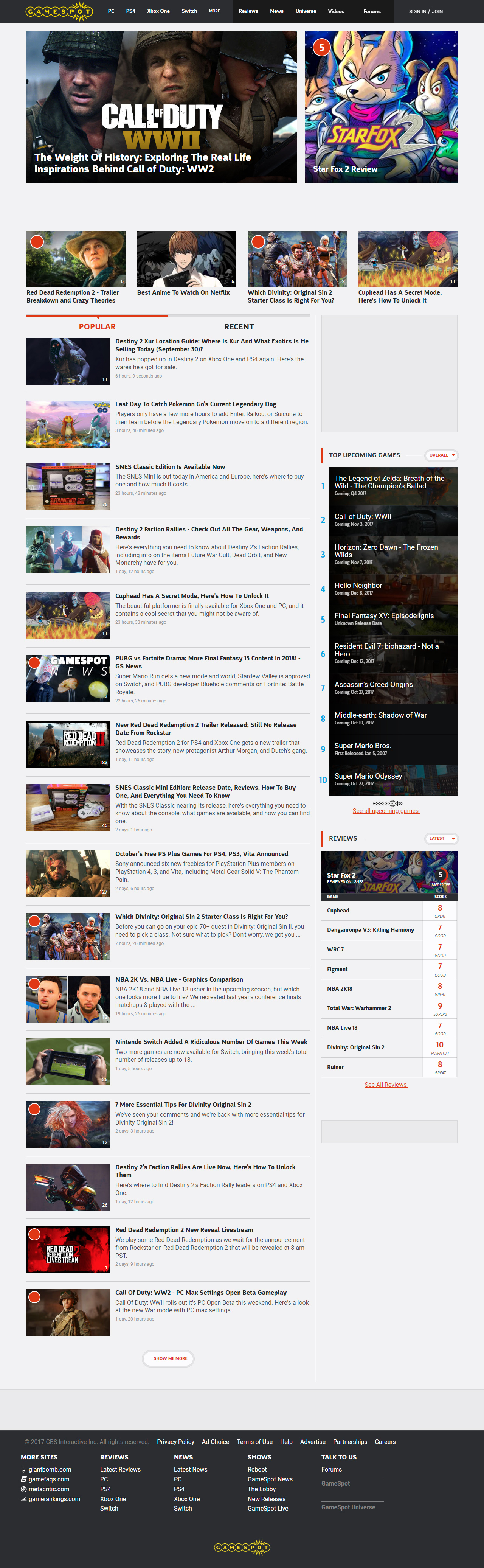Open the Best Anime To Watch On Netflix thumbnail
Screen dimensions: 484x1568
point(186,259)
